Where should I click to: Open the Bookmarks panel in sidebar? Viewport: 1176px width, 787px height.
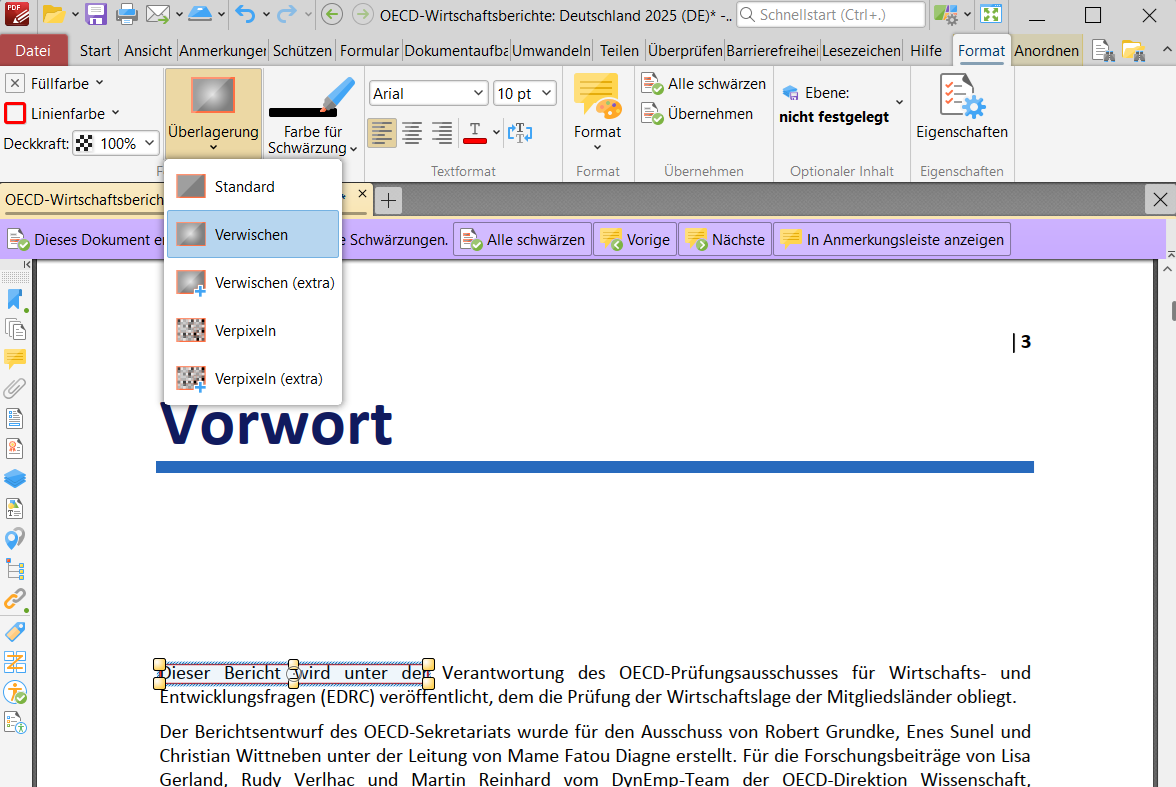pos(15,299)
